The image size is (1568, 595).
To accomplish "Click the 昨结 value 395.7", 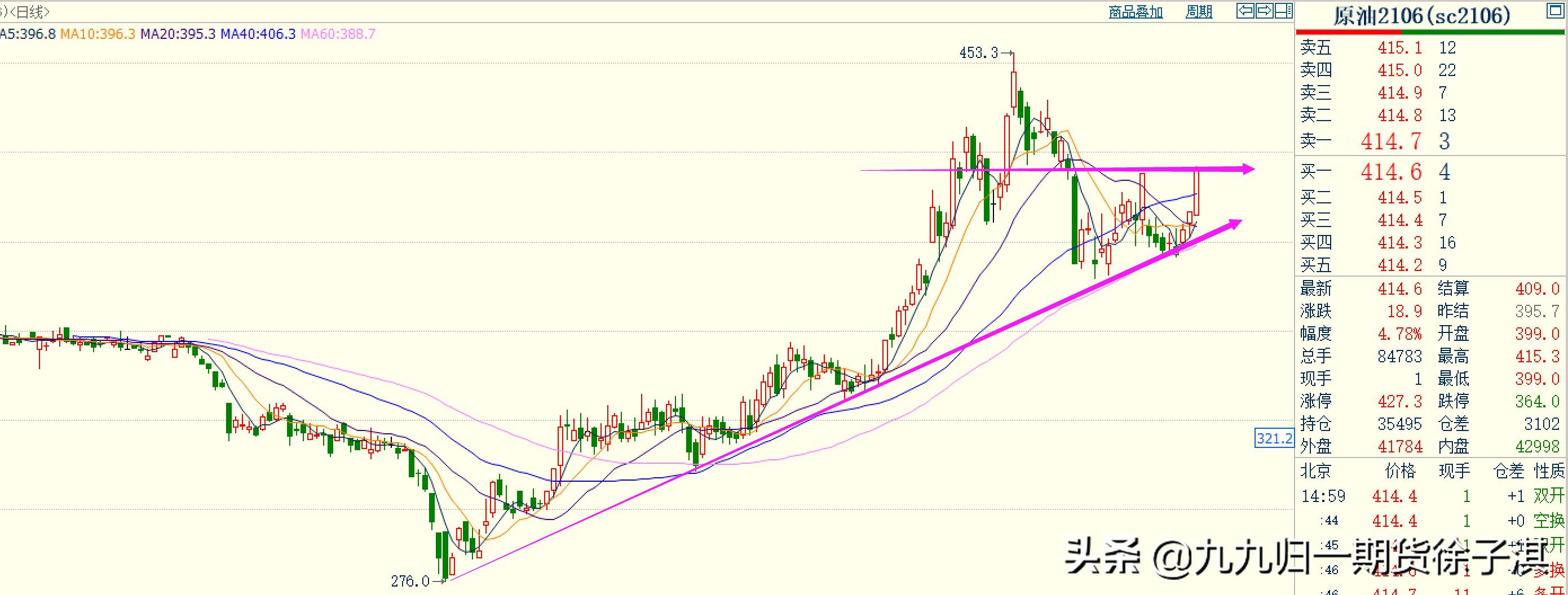I will pyautogui.click(x=1537, y=311).
